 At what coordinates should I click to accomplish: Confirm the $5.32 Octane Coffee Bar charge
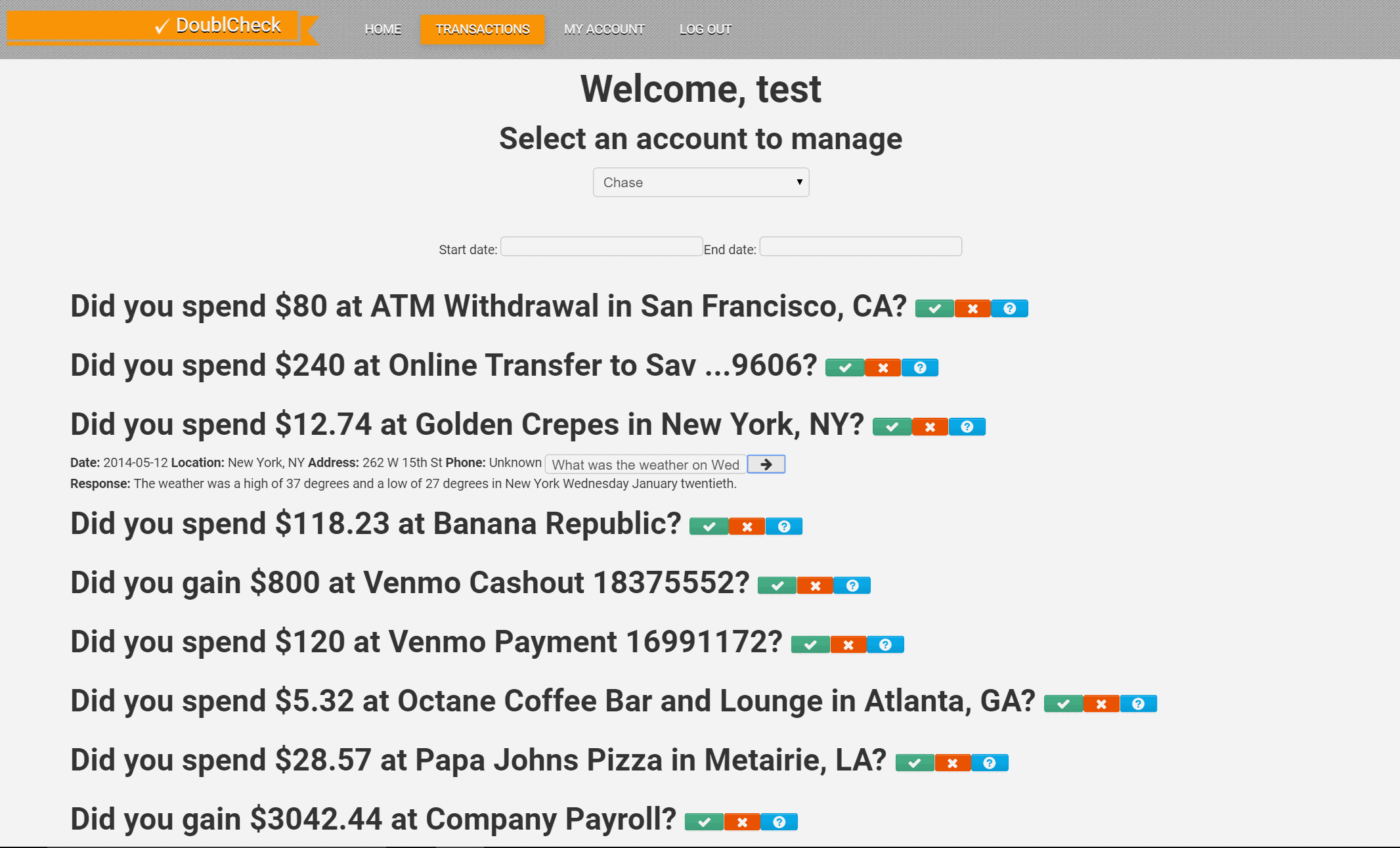[x=1063, y=704]
